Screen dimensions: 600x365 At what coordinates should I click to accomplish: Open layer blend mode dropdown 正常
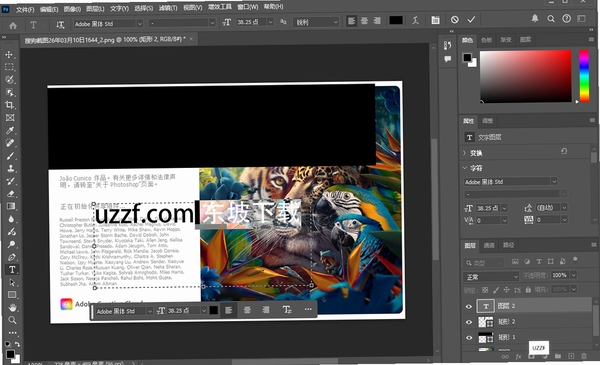(491, 276)
